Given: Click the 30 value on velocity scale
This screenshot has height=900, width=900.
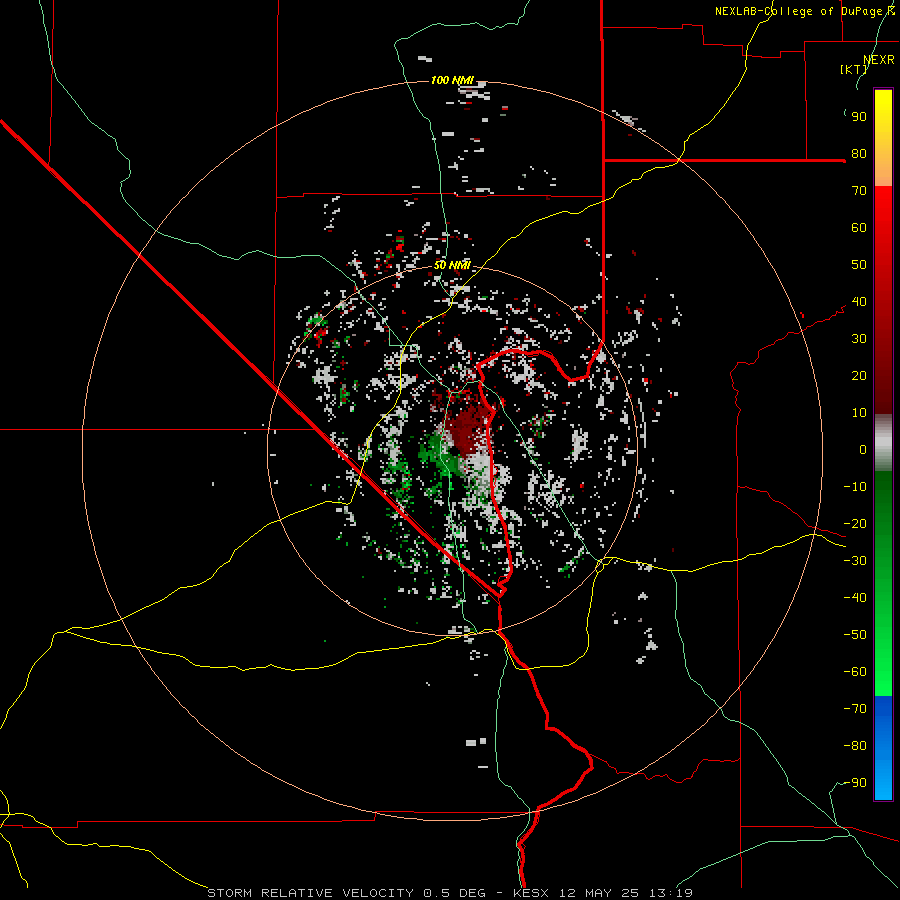Looking at the screenshot, I should 859,339.
